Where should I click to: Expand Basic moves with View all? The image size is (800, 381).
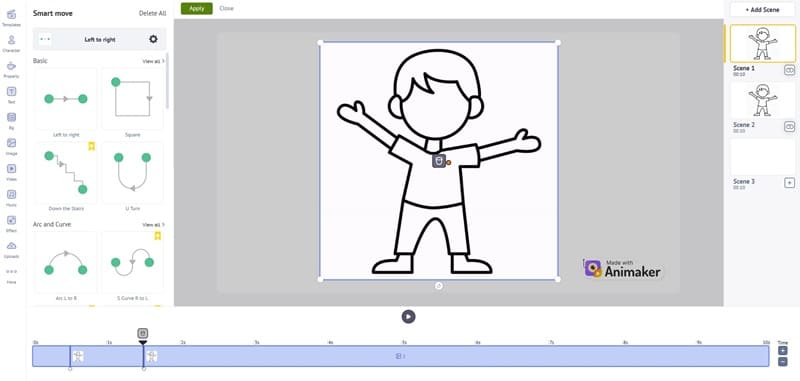(x=153, y=61)
